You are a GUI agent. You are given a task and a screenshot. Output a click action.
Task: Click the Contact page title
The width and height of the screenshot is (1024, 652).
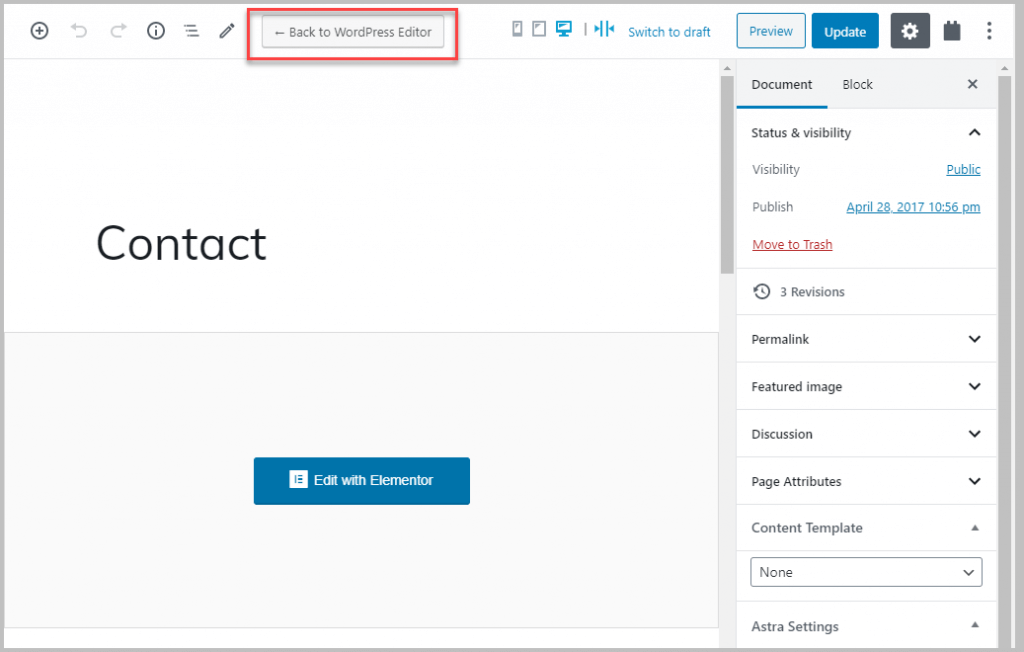pyautogui.click(x=182, y=243)
